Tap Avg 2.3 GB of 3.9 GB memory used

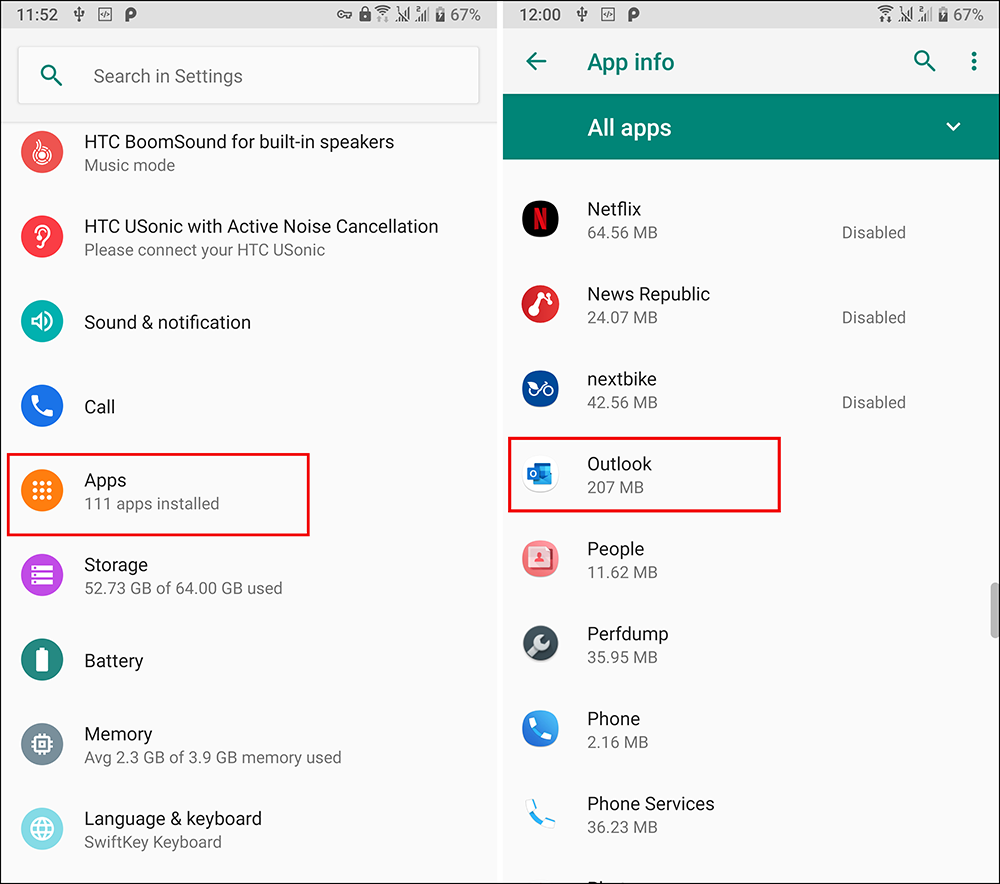[212, 758]
